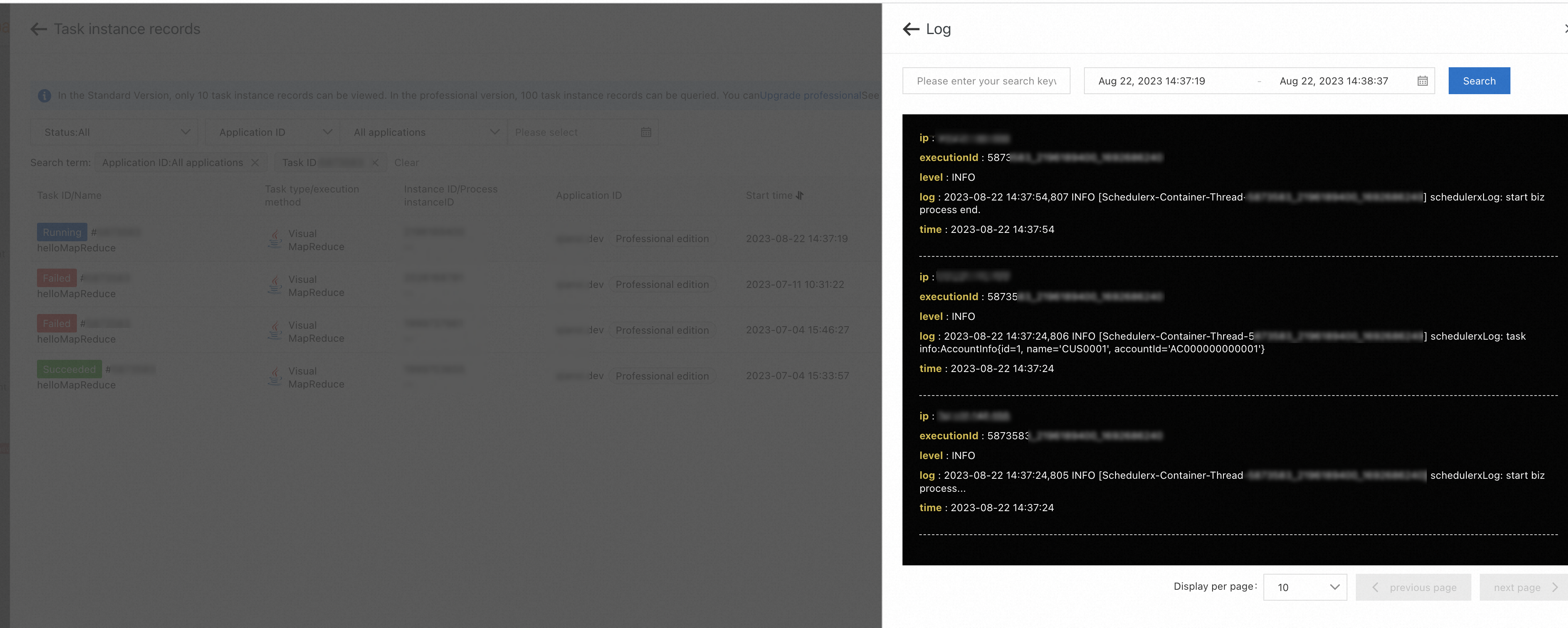Click Professional edition tag in Running row
The width and height of the screenshot is (1568, 628).
(662, 239)
